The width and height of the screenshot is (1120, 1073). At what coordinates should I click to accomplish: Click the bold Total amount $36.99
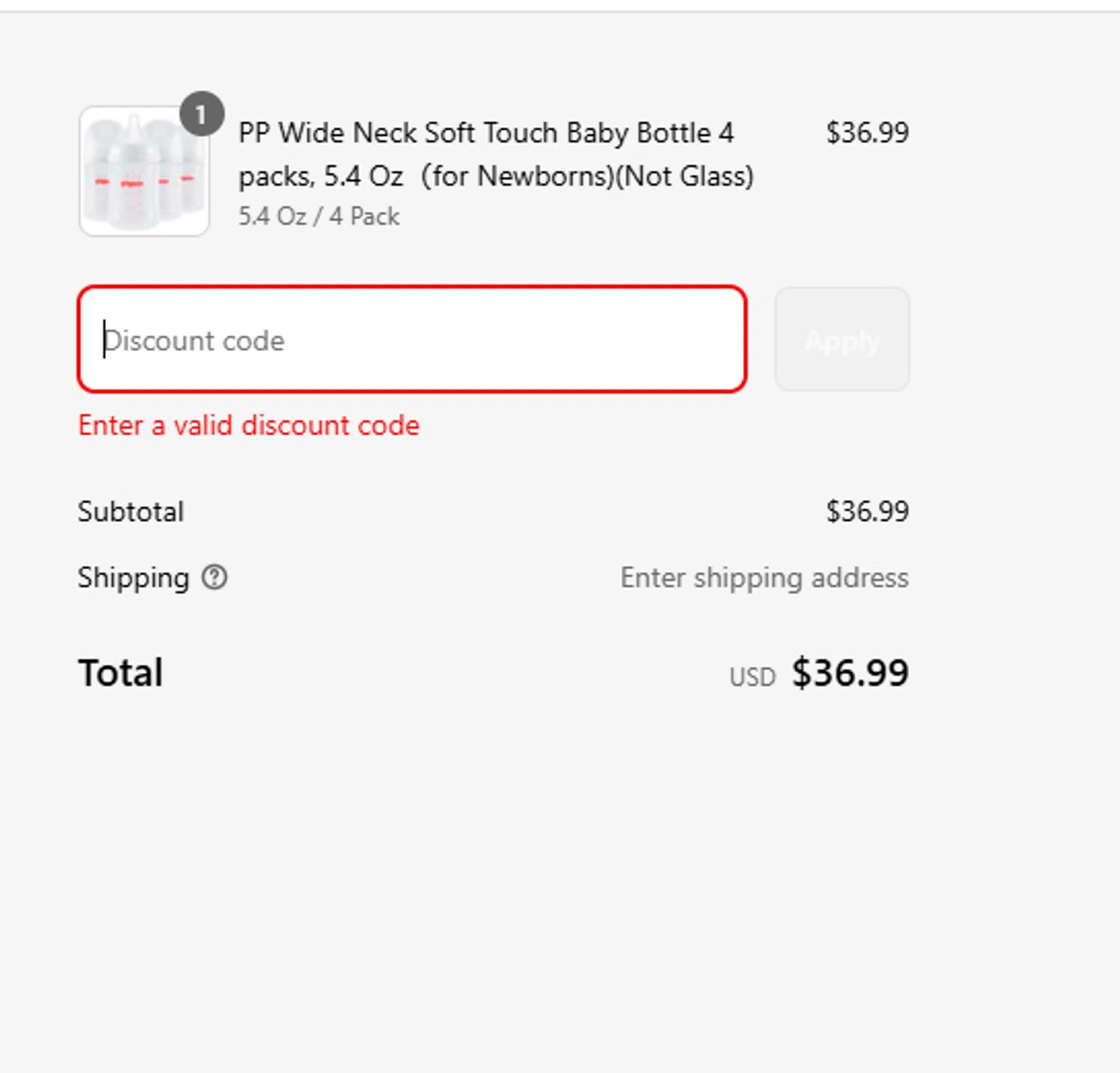[x=850, y=673]
